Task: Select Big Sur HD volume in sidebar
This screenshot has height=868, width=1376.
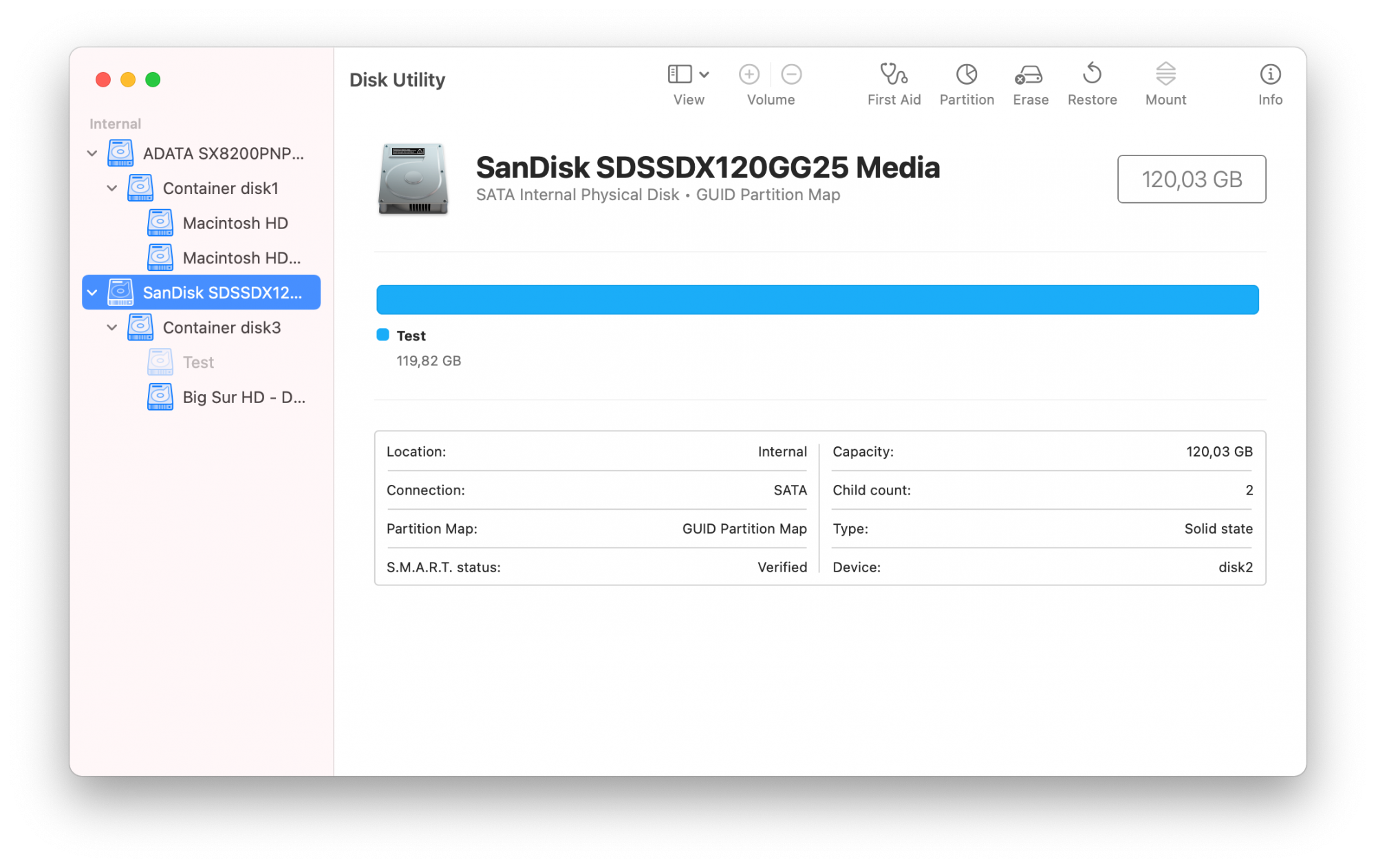Action: point(243,398)
